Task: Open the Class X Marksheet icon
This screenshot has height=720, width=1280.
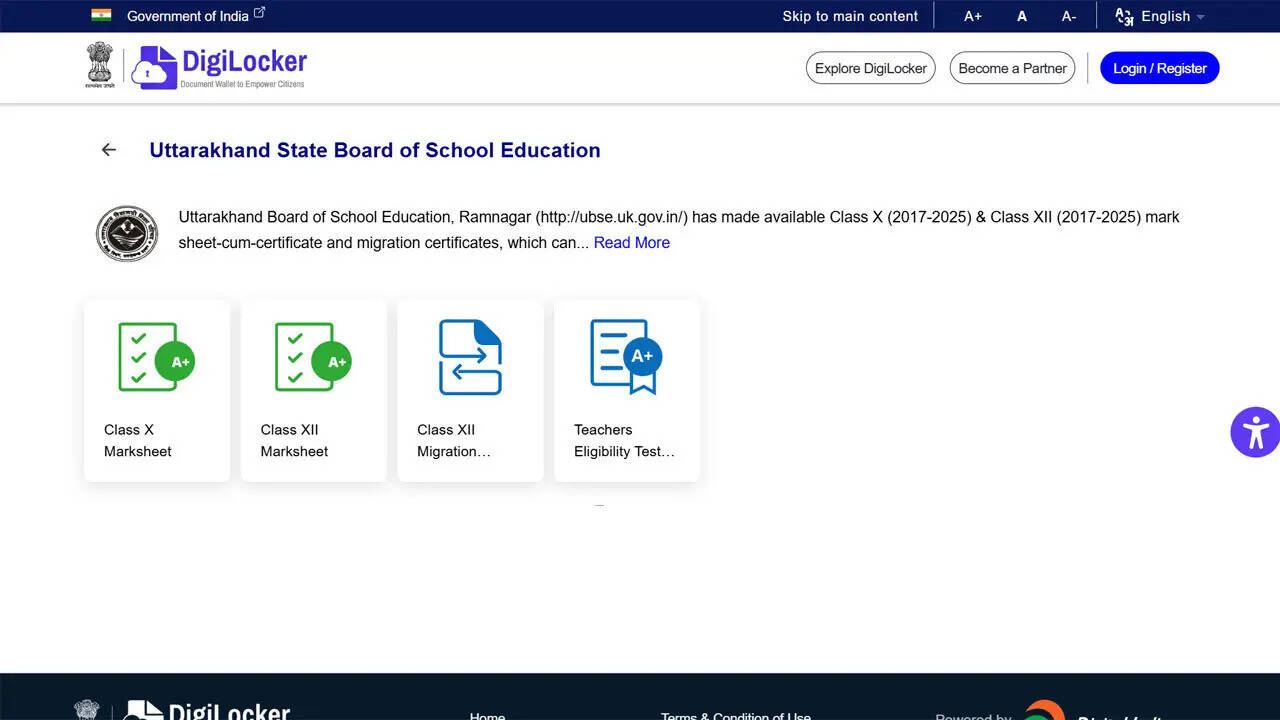Action: pos(156,357)
